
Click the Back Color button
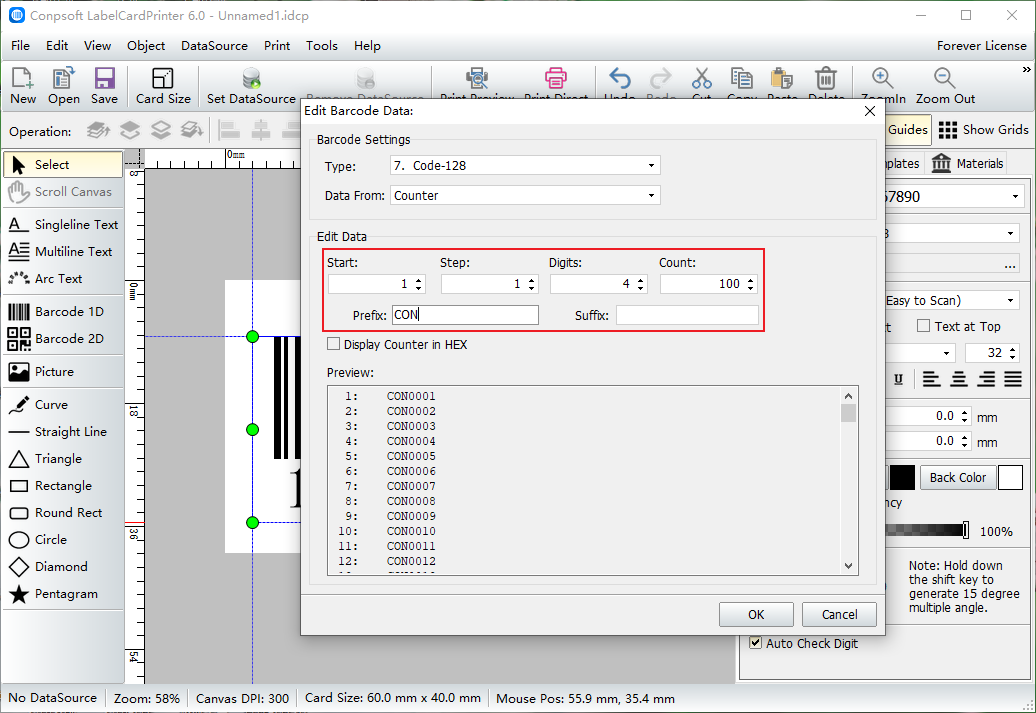(957, 477)
